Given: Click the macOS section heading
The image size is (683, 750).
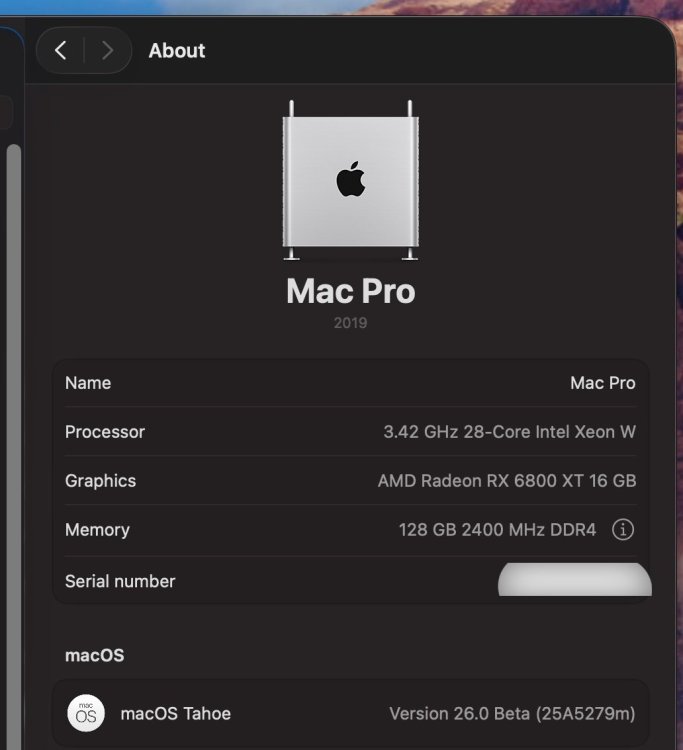Looking at the screenshot, I should click(x=95, y=655).
